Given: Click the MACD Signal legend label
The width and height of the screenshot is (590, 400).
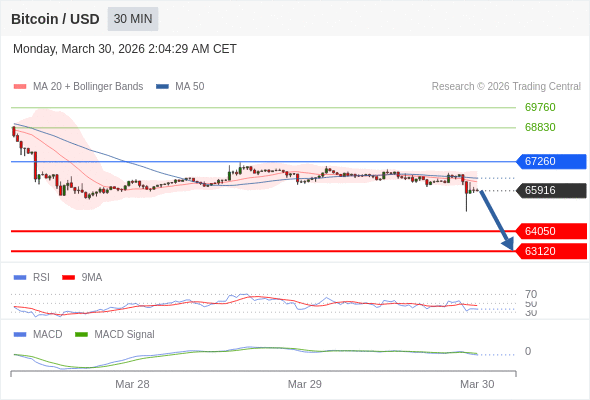Looking at the screenshot, I should click(125, 335).
